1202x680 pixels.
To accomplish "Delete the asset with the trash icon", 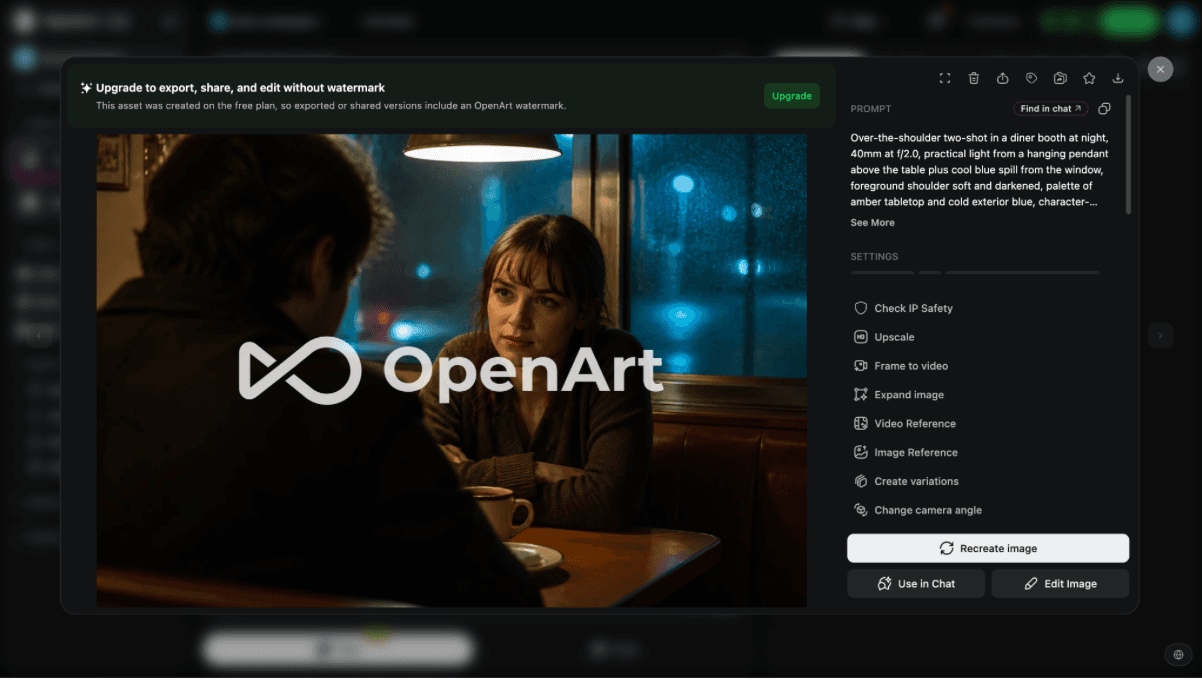I will tap(974, 78).
